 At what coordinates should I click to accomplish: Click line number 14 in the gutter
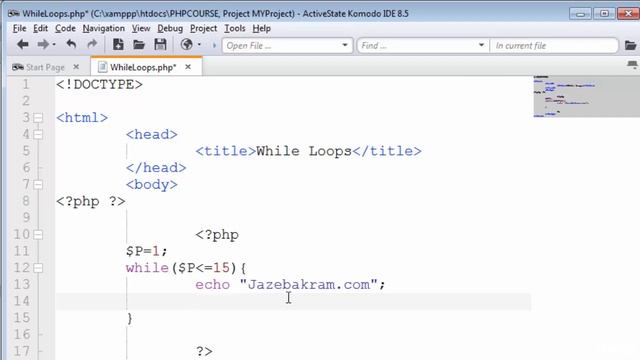(x=22, y=301)
